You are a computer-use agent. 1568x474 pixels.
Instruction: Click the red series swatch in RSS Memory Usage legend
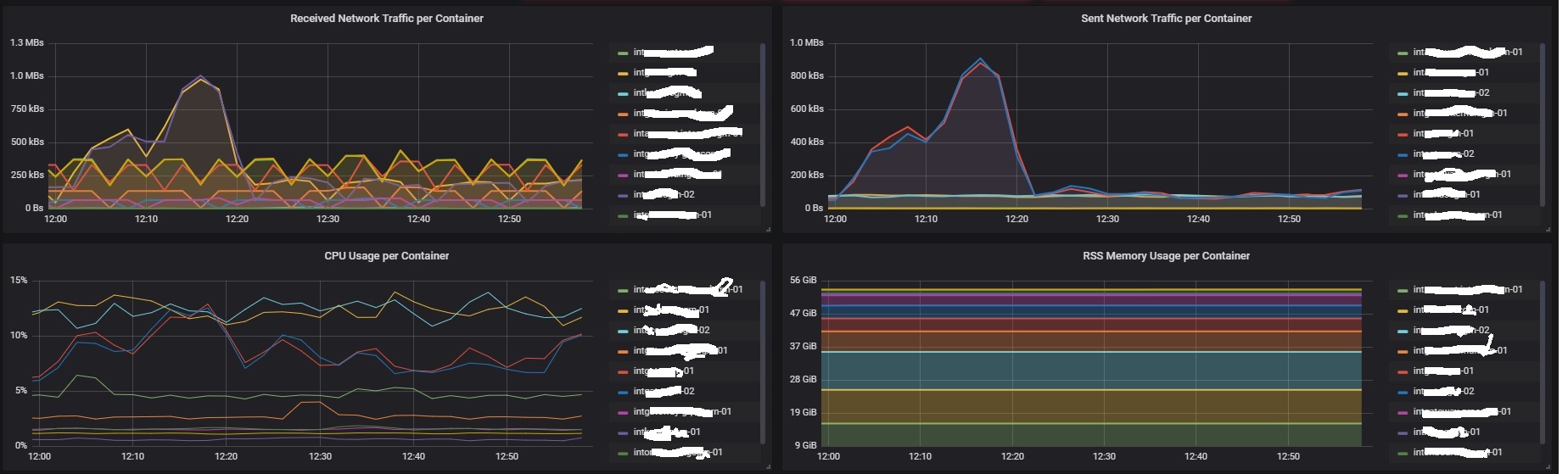point(1403,371)
